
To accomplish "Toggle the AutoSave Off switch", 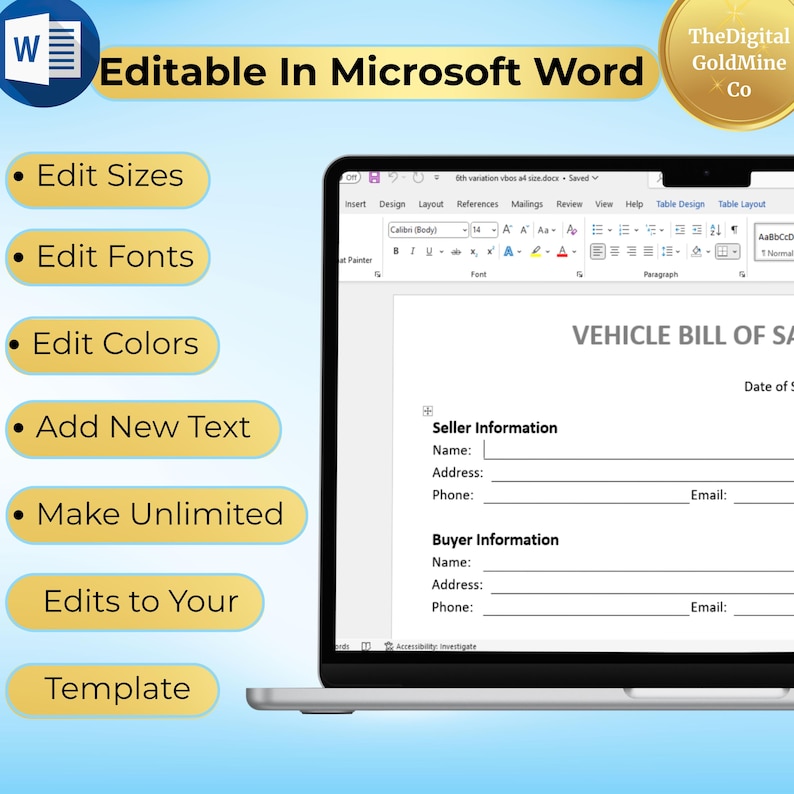I will tap(350, 178).
